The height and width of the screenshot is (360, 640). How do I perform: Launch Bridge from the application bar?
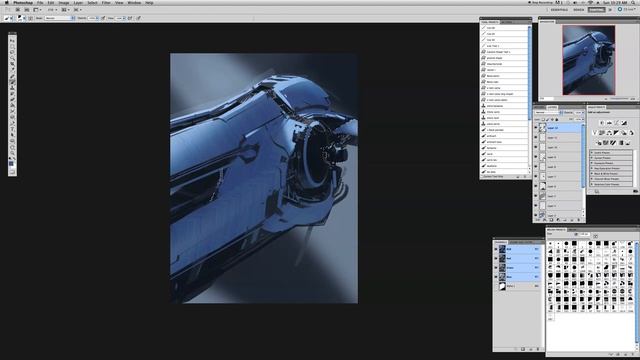(x=18, y=9)
